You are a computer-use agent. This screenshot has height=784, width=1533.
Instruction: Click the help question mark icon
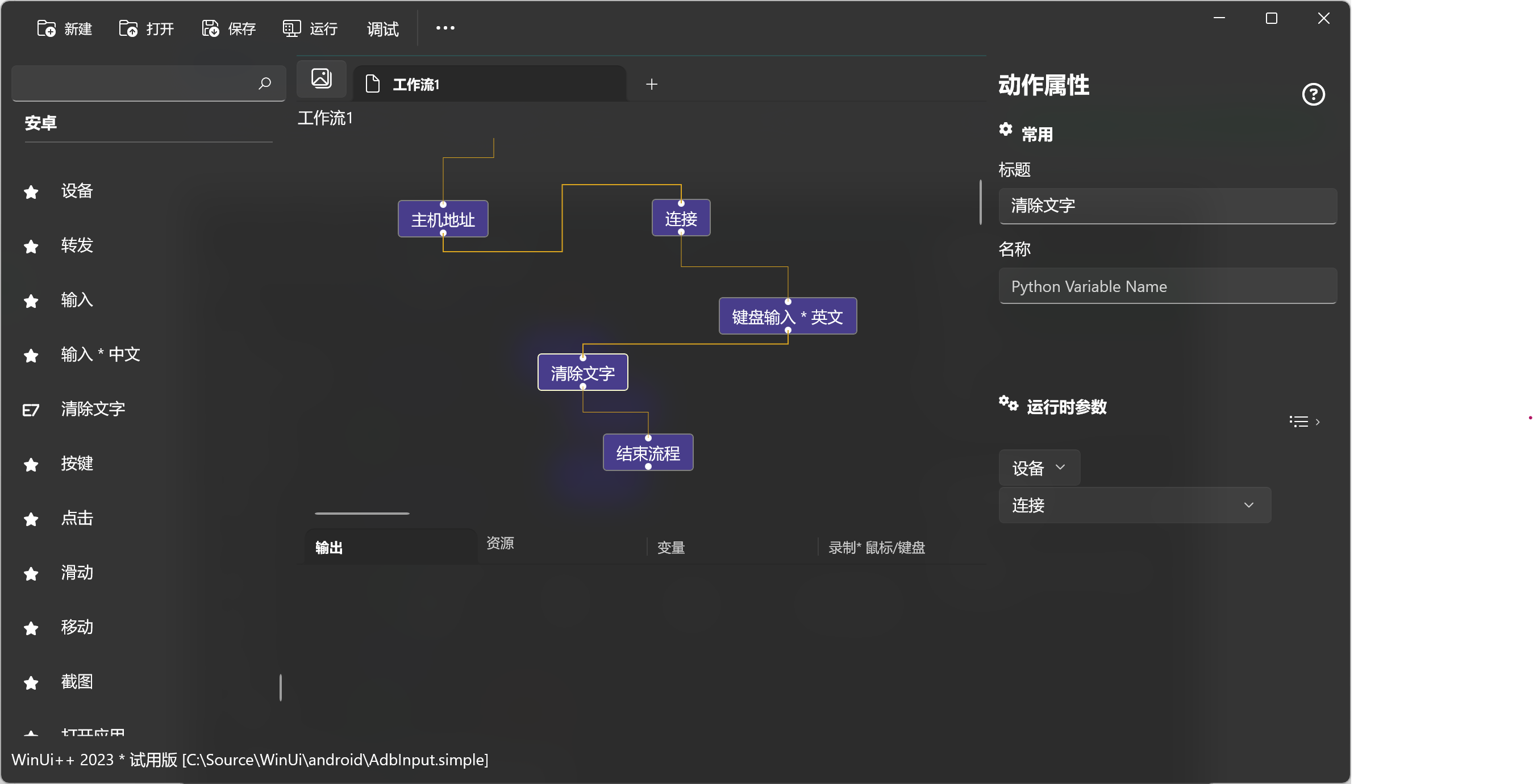click(x=1313, y=94)
